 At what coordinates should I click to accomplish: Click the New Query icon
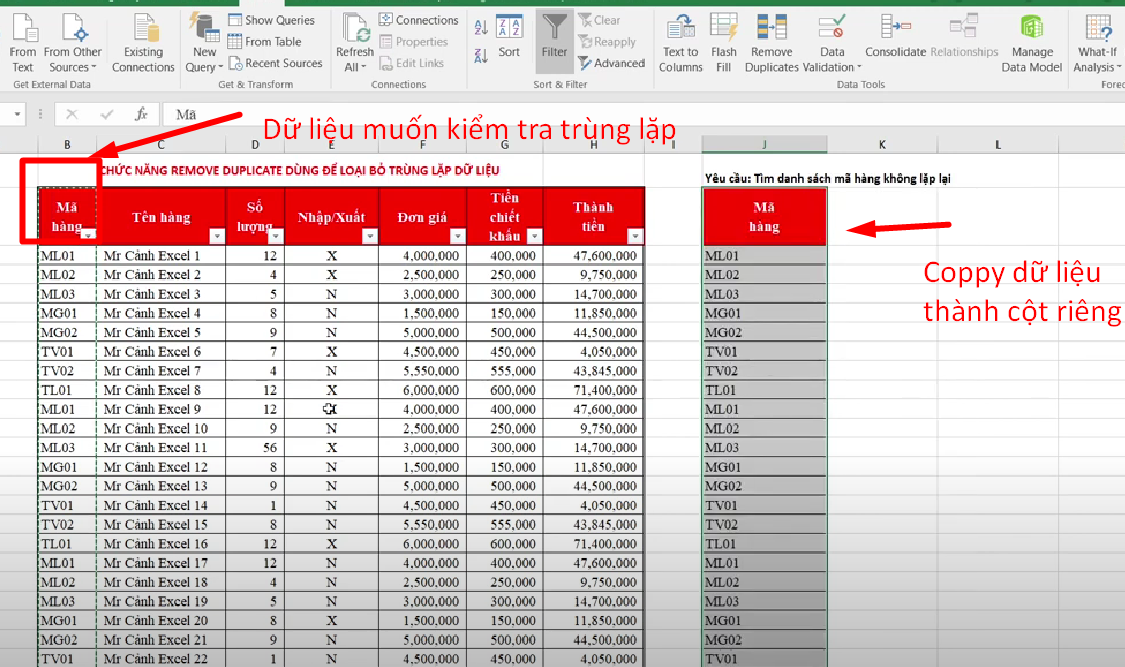coord(203,42)
